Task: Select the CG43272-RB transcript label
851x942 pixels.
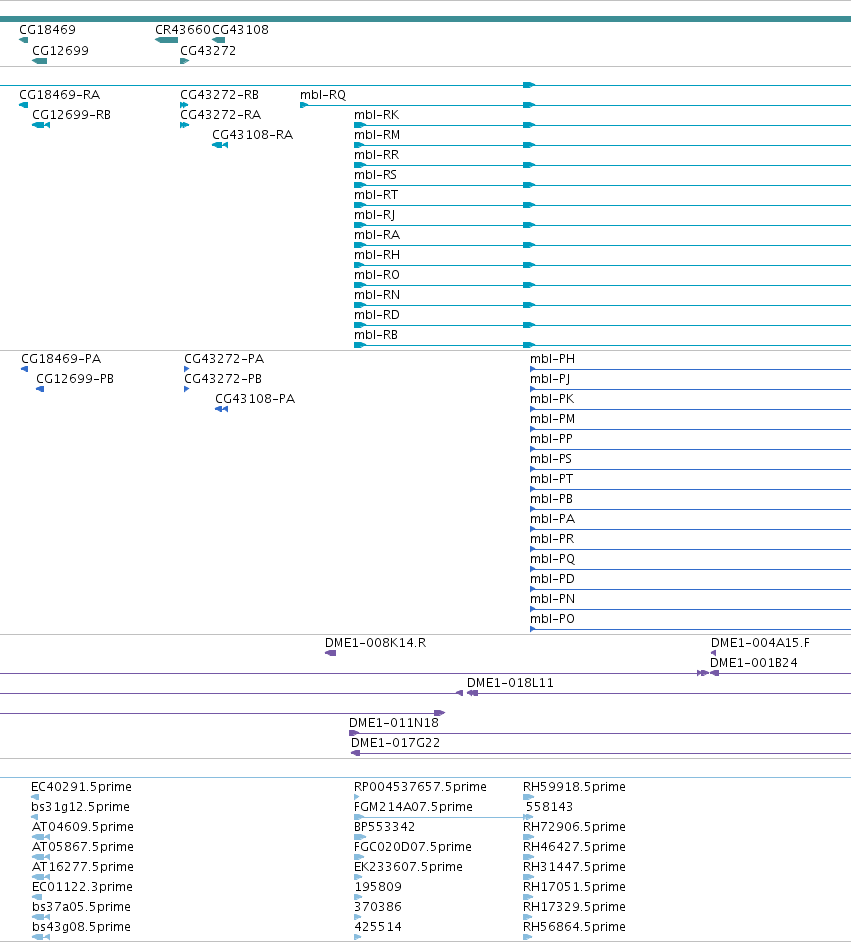Action: tap(219, 94)
